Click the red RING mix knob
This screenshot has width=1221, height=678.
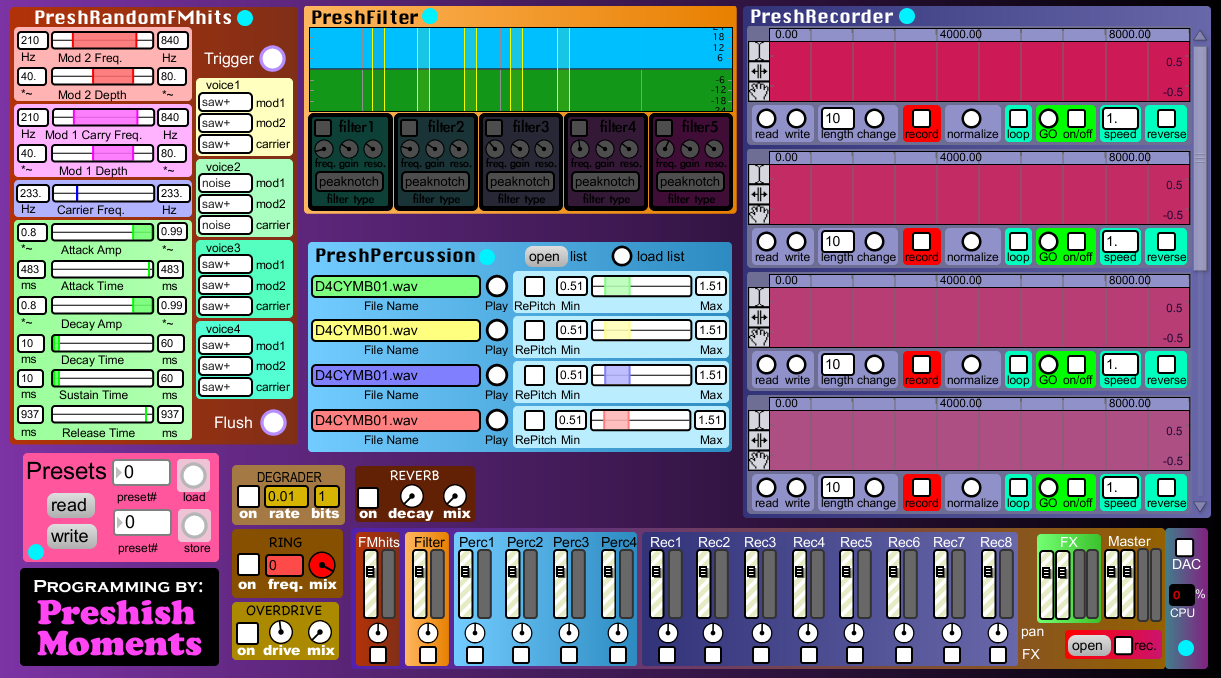pyautogui.click(x=322, y=565)
